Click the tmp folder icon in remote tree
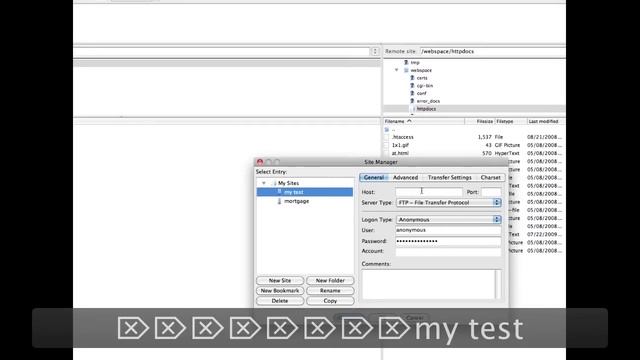 coord(406,62)
